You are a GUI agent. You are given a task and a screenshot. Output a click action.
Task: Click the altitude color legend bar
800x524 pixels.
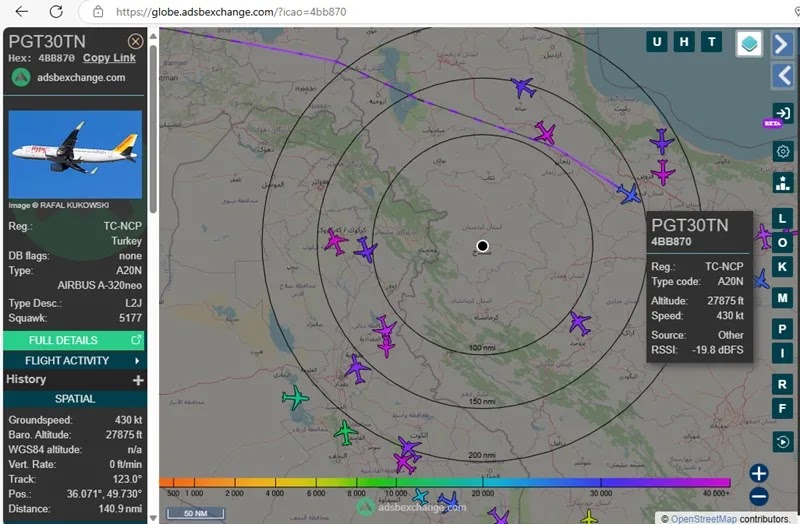pos(444,482)
